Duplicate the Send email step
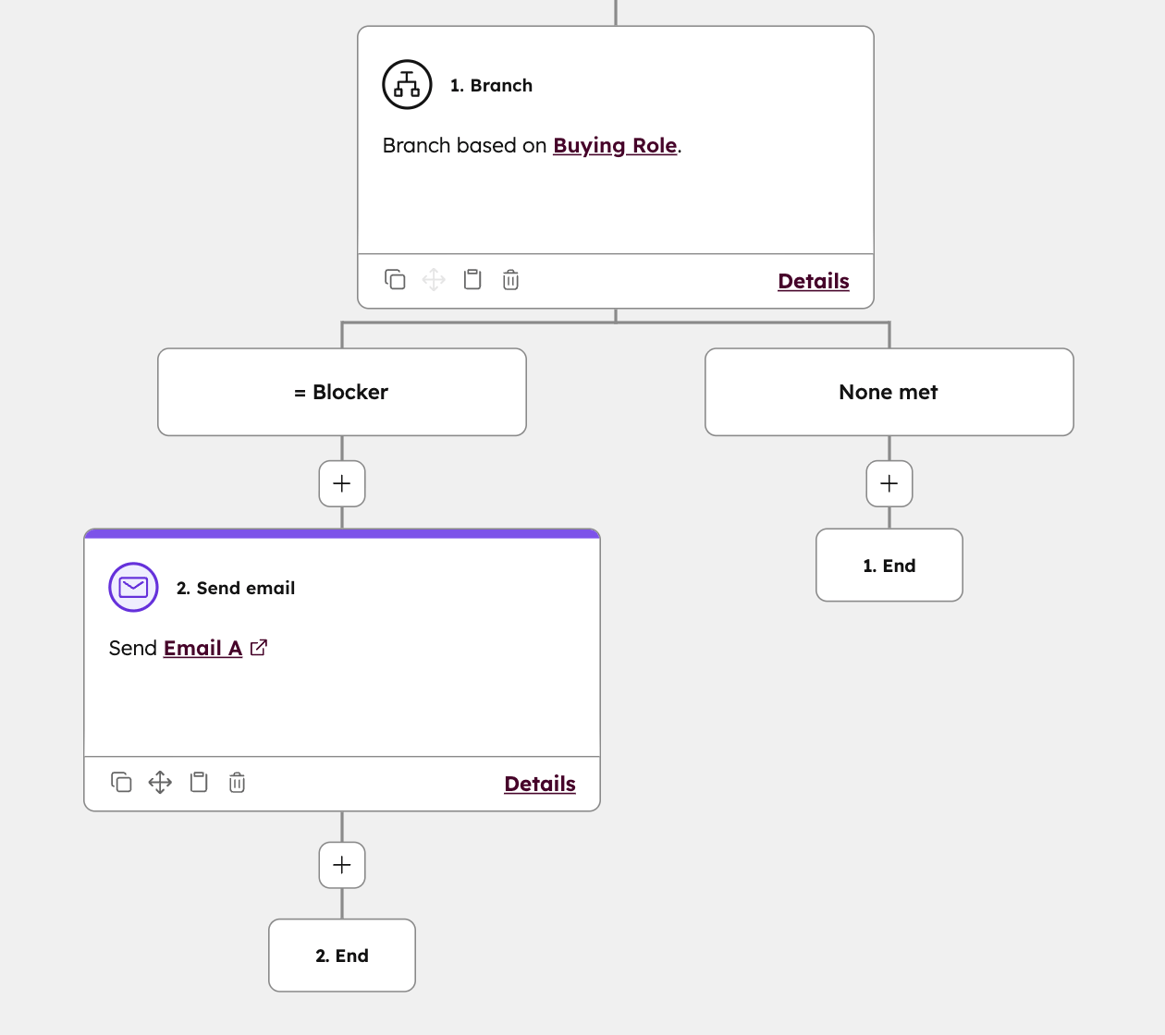The image size is (1165, 1035). pyautogui.click(x=121, y=783)
